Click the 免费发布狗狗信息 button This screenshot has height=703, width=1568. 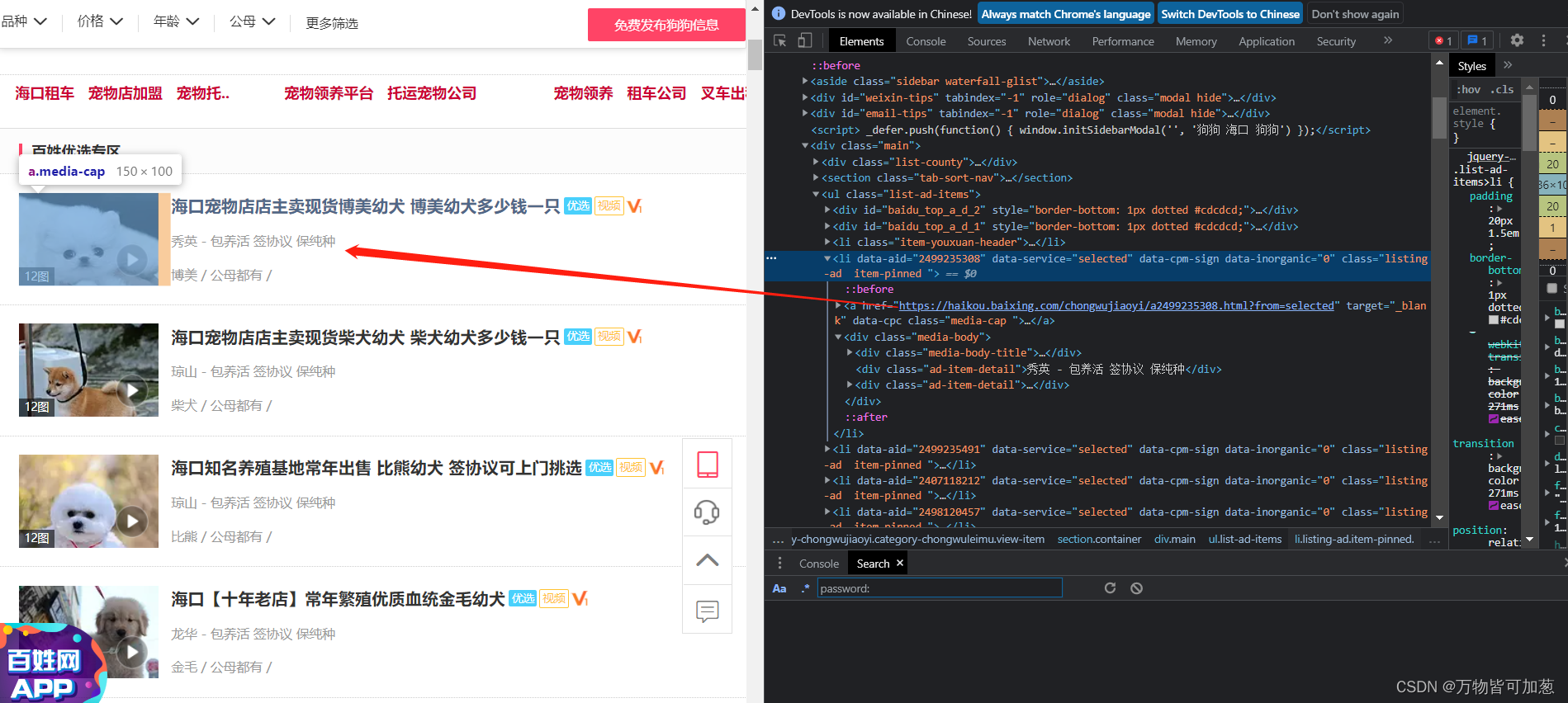(x=666, y=25)
